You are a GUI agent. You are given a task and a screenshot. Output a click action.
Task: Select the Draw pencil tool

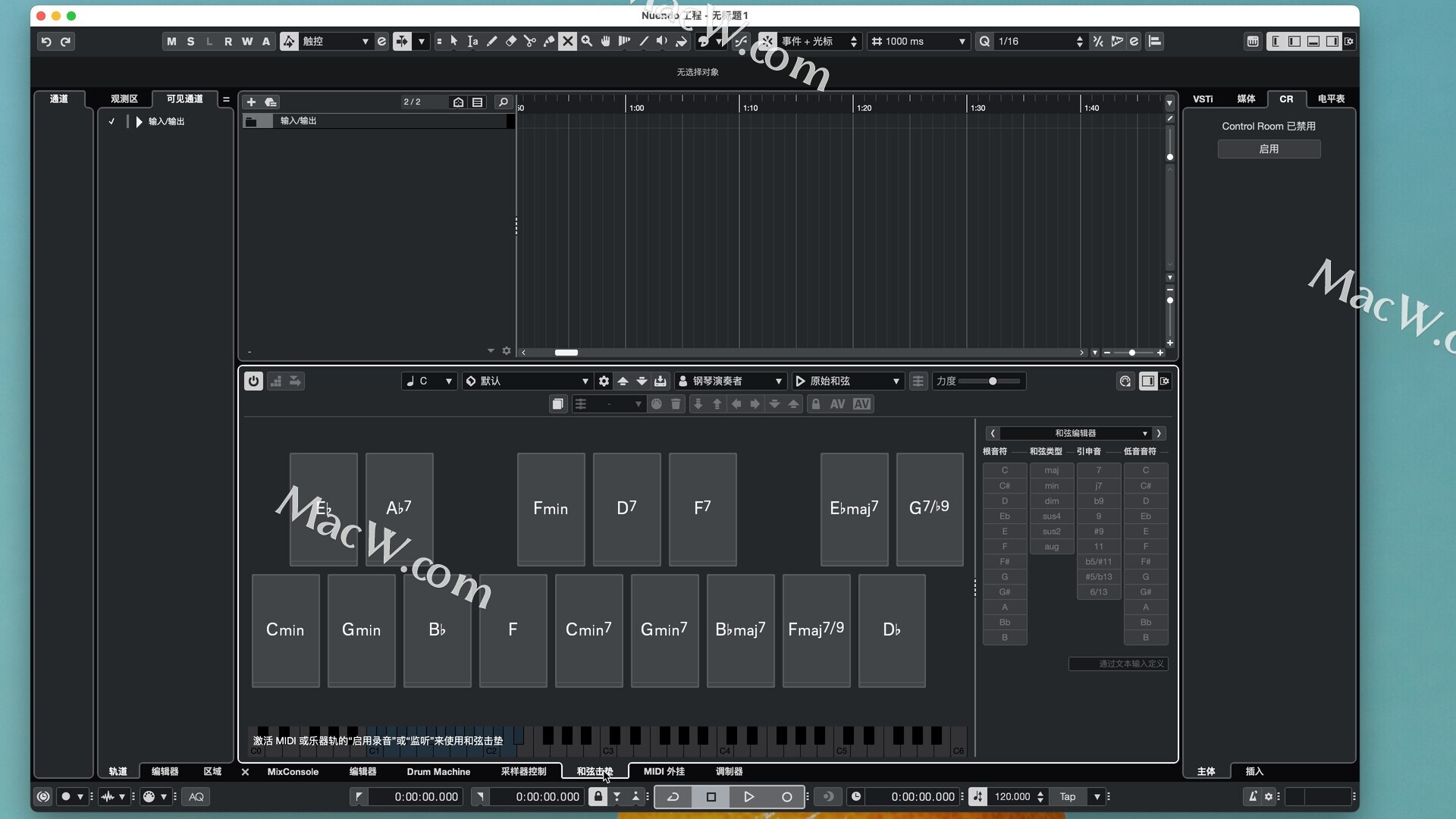[x=491, y=42]
